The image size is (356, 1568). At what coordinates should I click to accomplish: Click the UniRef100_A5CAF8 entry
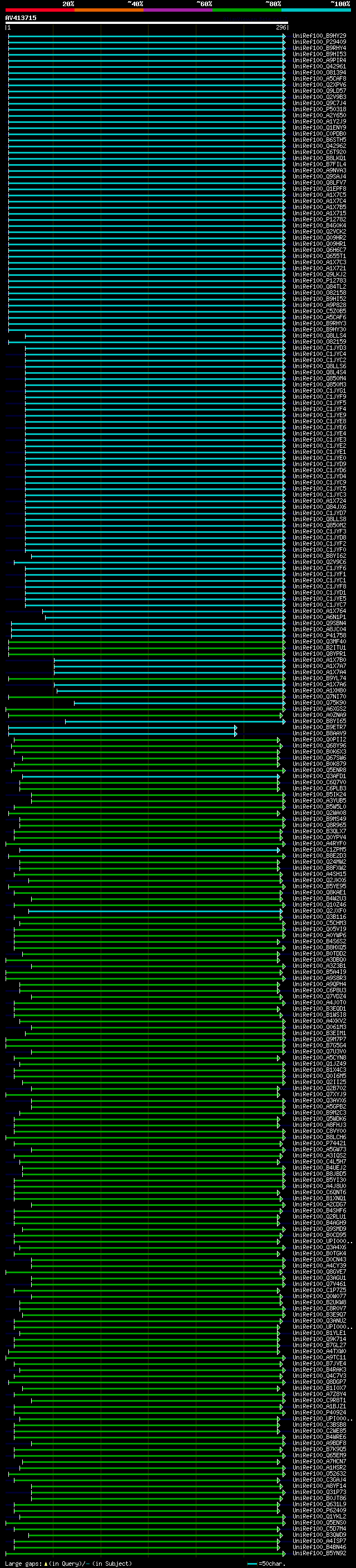click(319, 78)
